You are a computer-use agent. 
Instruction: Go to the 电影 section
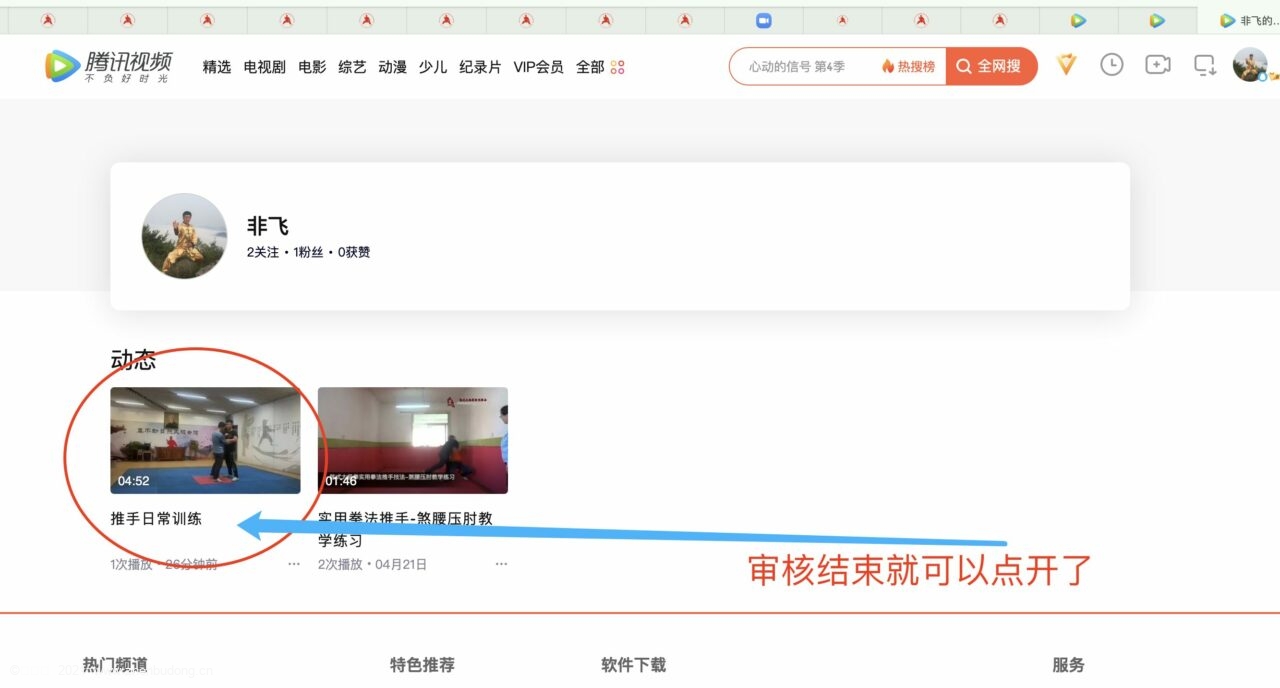312,67
